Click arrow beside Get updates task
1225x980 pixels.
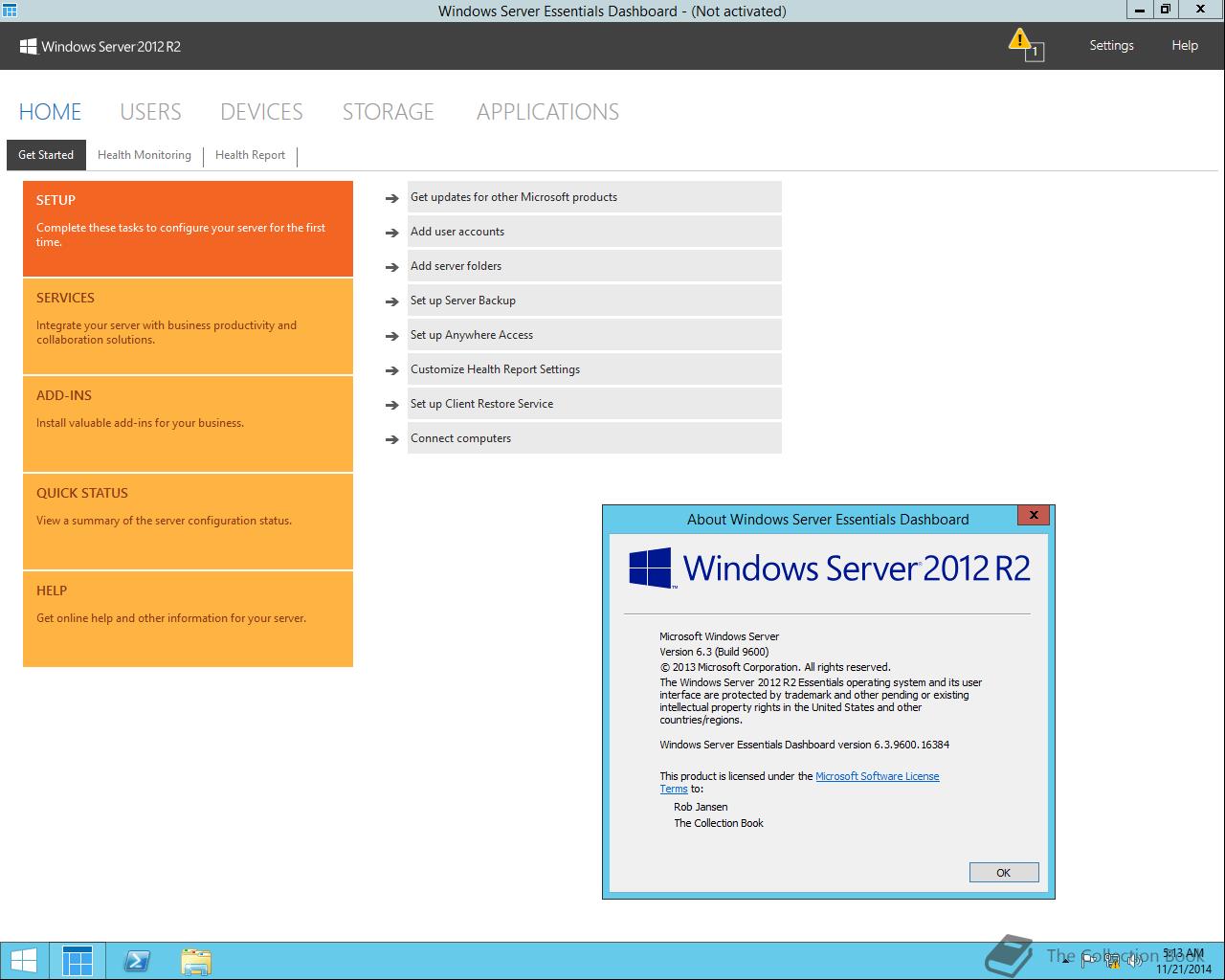pos(391,198)
